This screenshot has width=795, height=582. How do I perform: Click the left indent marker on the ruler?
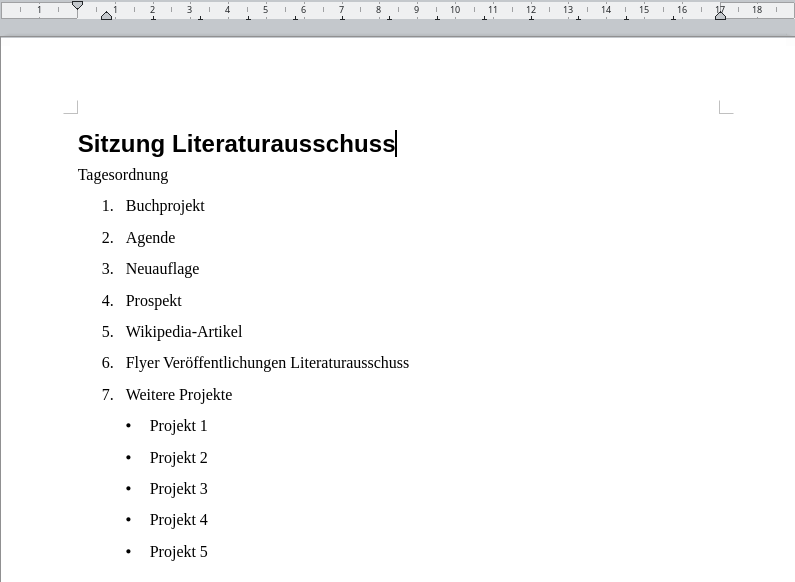[106, 16]
